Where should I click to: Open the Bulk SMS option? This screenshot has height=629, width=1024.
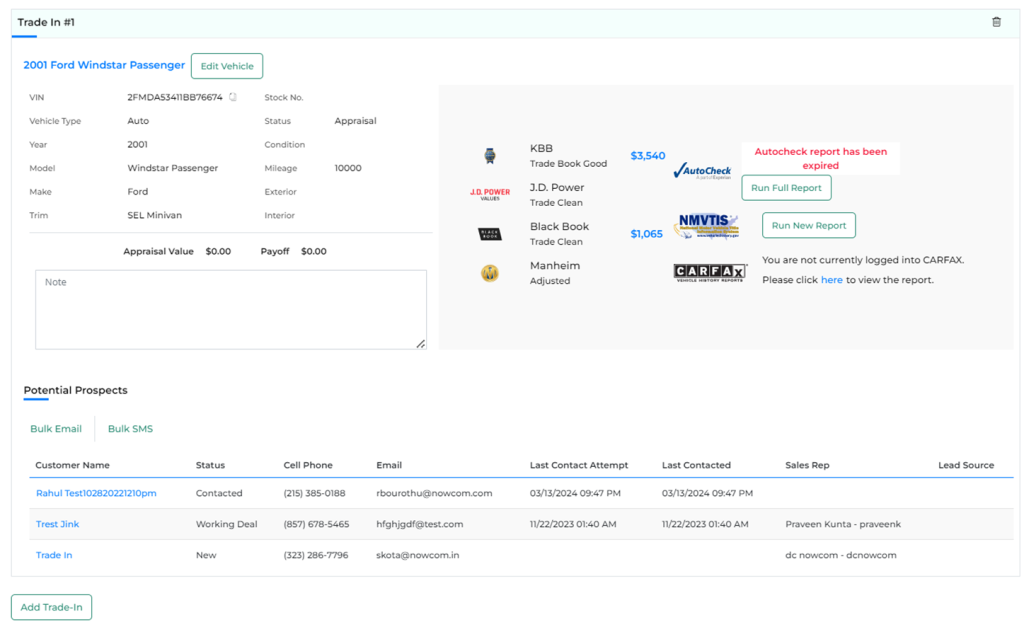tap(130, 429)
